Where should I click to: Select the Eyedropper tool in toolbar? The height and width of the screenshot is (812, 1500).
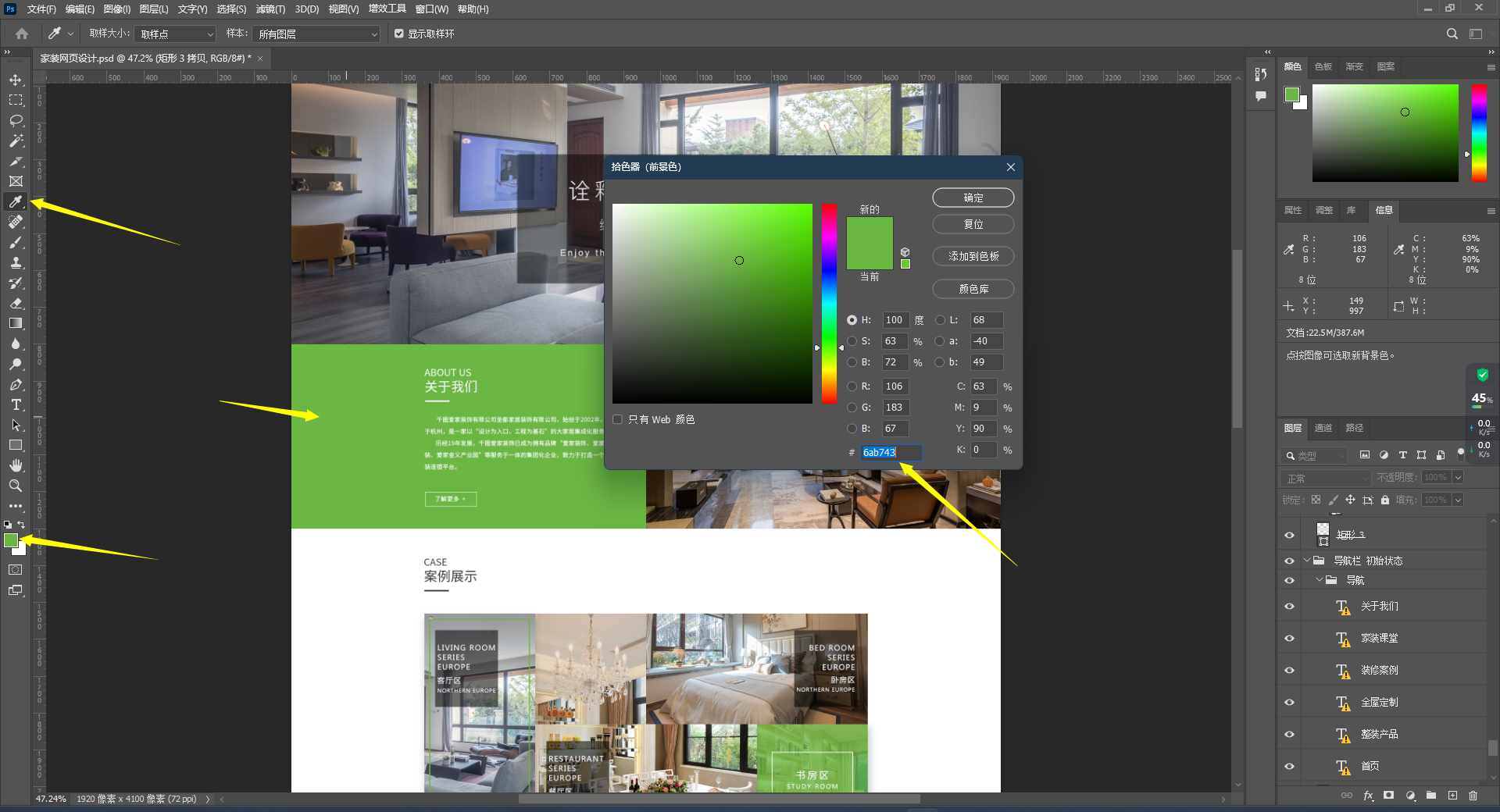coord(16,201)
